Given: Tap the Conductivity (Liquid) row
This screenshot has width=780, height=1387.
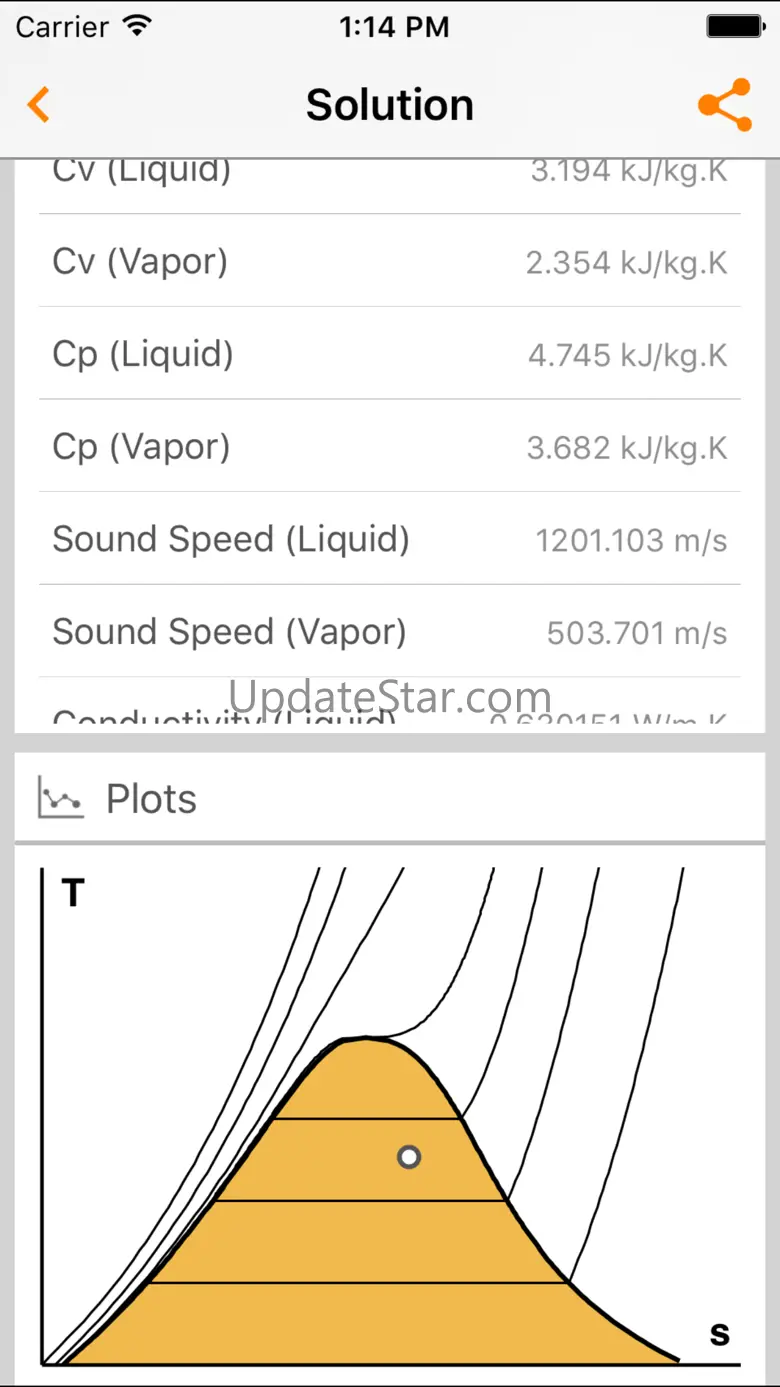Looking at the screenshot, I should tap(390, 716).
